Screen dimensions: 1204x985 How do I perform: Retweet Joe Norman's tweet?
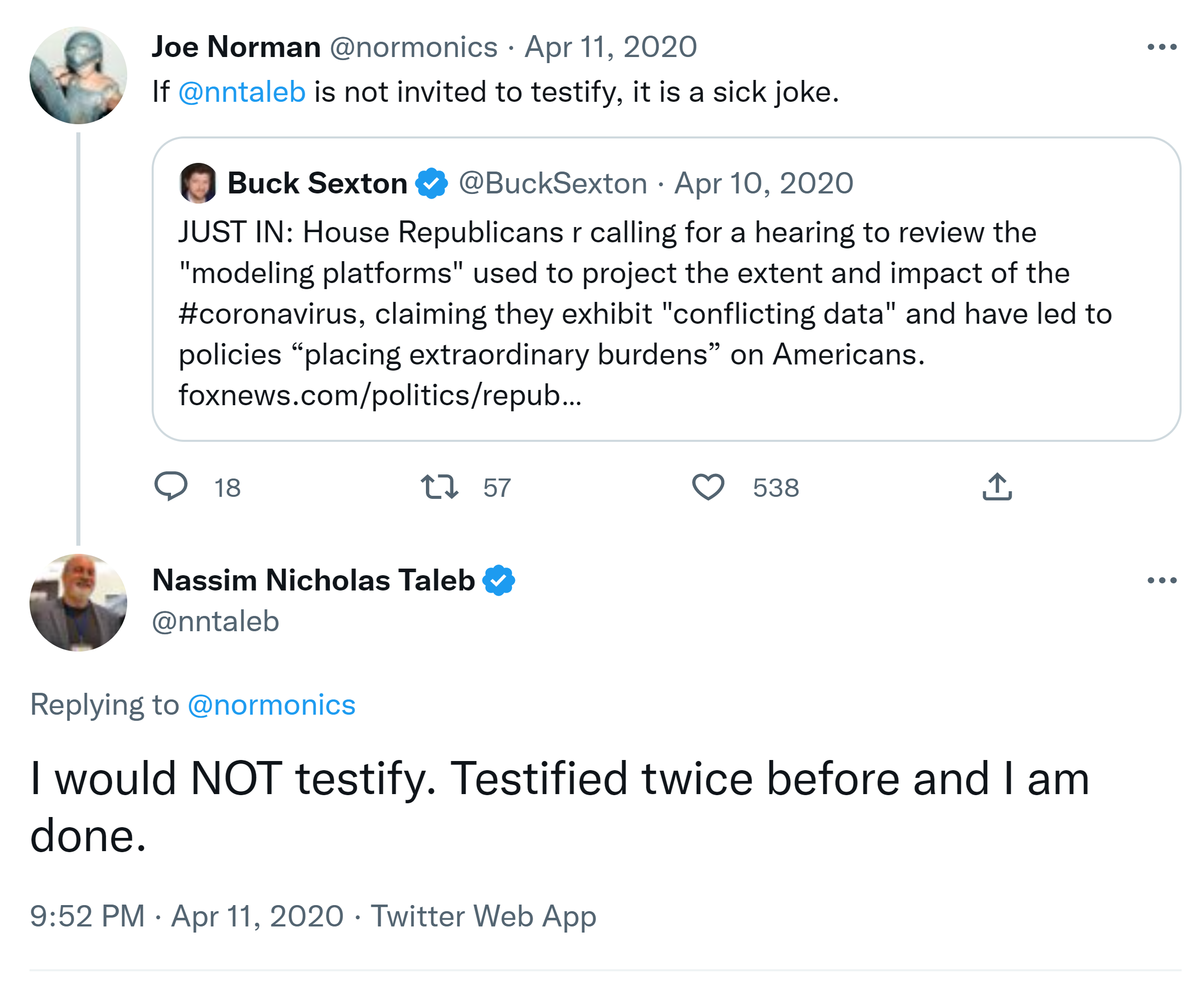coord(440,487)
